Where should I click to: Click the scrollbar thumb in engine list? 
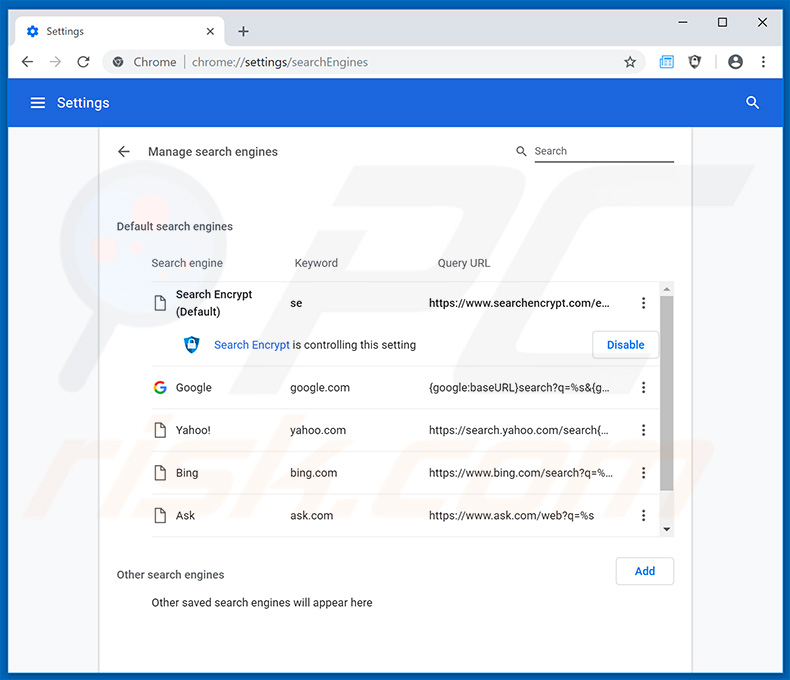coord(667,393)
